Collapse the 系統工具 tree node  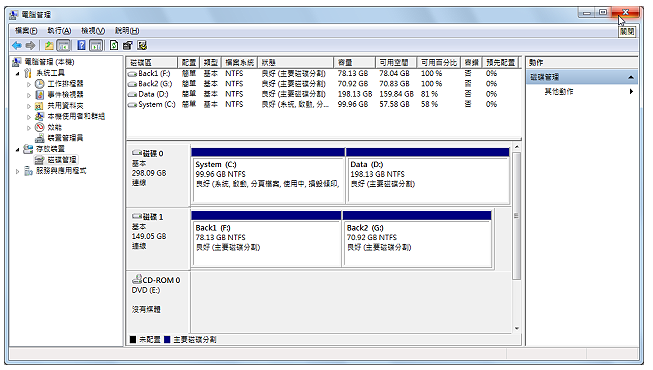pos(17,74)
